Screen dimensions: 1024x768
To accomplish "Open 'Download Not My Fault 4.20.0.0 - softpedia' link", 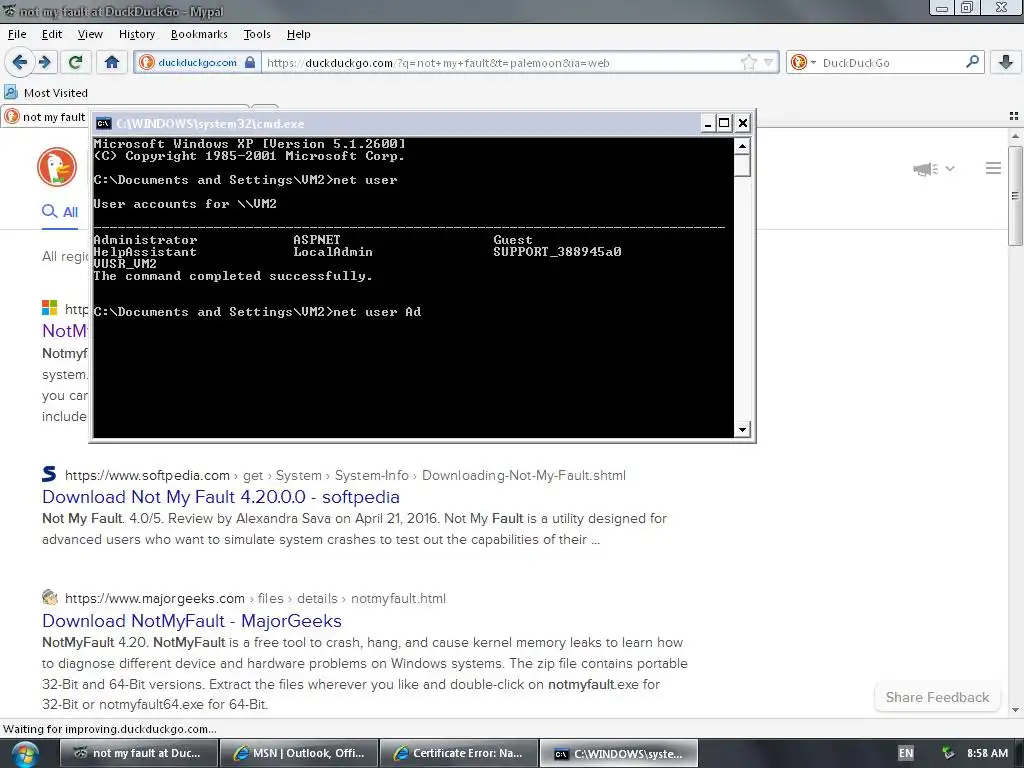I will coord(221,497).
